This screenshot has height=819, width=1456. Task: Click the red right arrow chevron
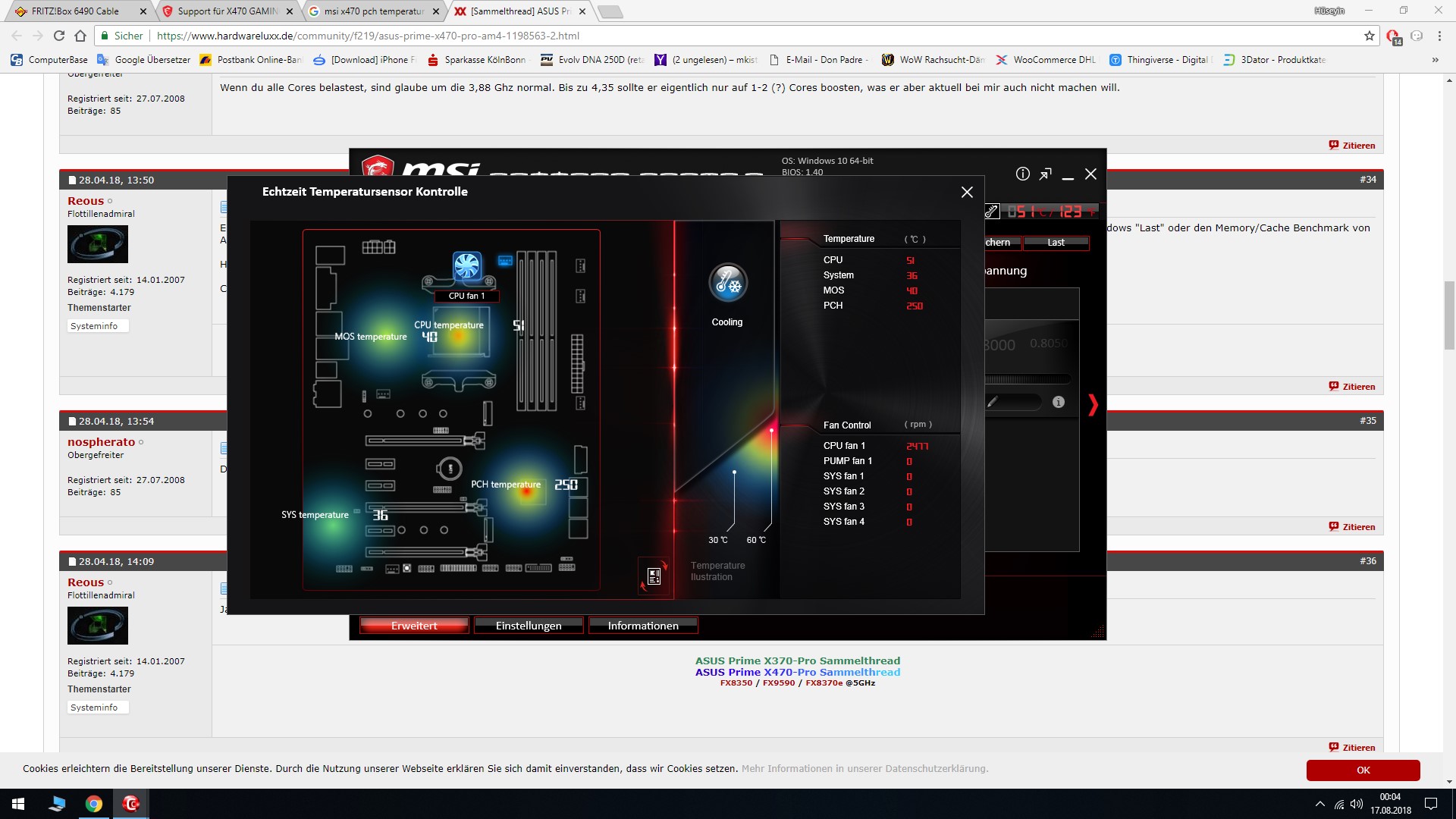pyautogui.click(x=1093, y=404)
